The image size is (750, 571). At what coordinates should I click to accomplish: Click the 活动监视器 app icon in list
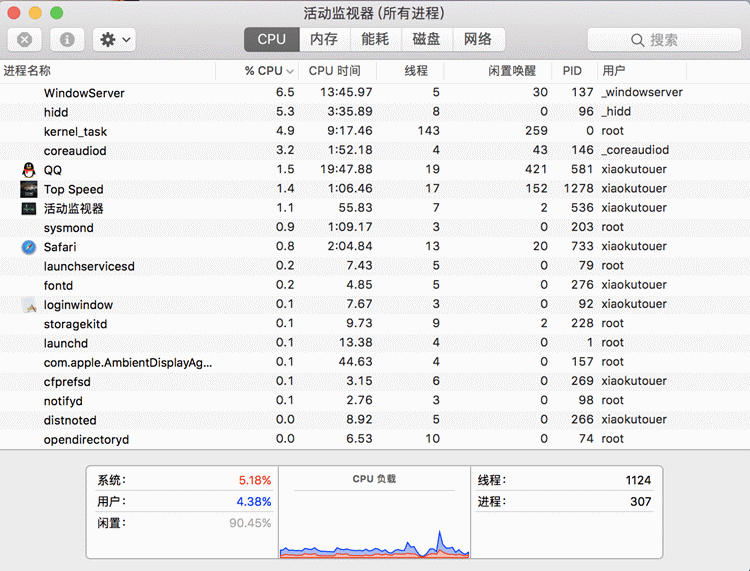(29, 209)
